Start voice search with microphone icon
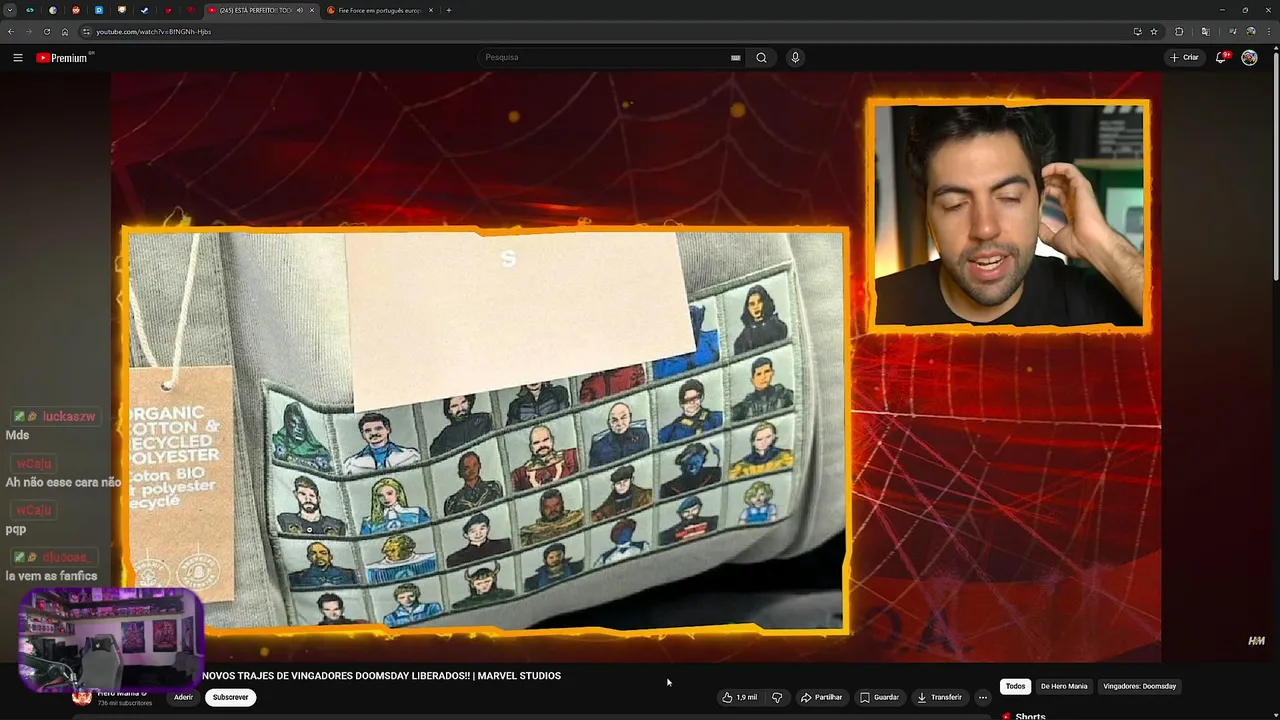Viewport: 1280px width, 720px height. pos(795,58)
